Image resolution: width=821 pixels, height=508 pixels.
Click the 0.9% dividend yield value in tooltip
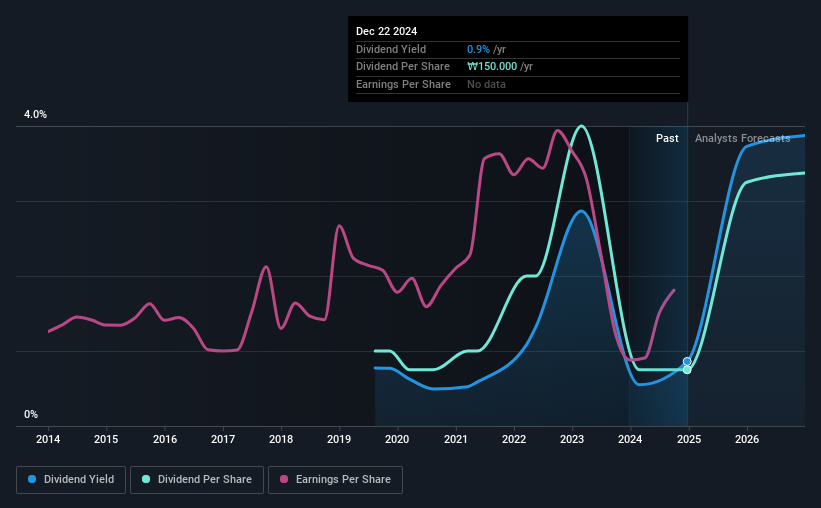pyautogui.click(x=478, y=49)
